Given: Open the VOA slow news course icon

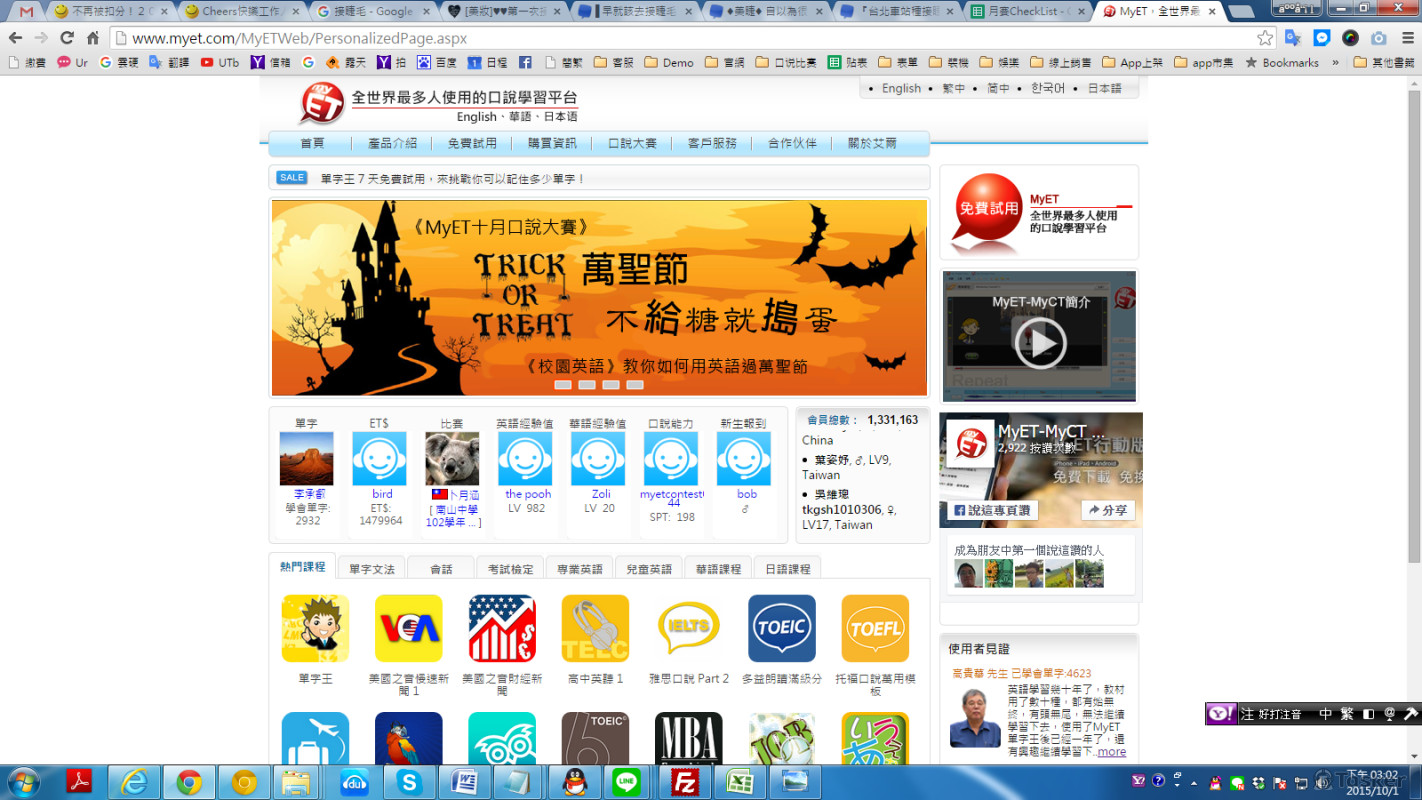Looking at the screenshot, I should click(408, 628).
